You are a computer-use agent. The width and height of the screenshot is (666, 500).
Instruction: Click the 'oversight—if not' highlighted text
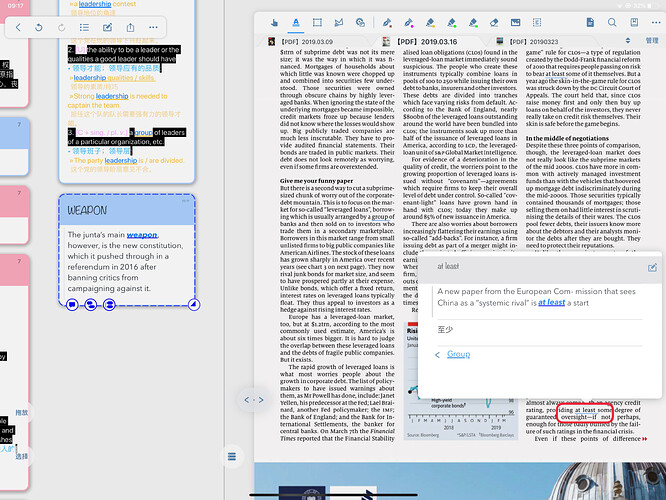tap(586, 417)
